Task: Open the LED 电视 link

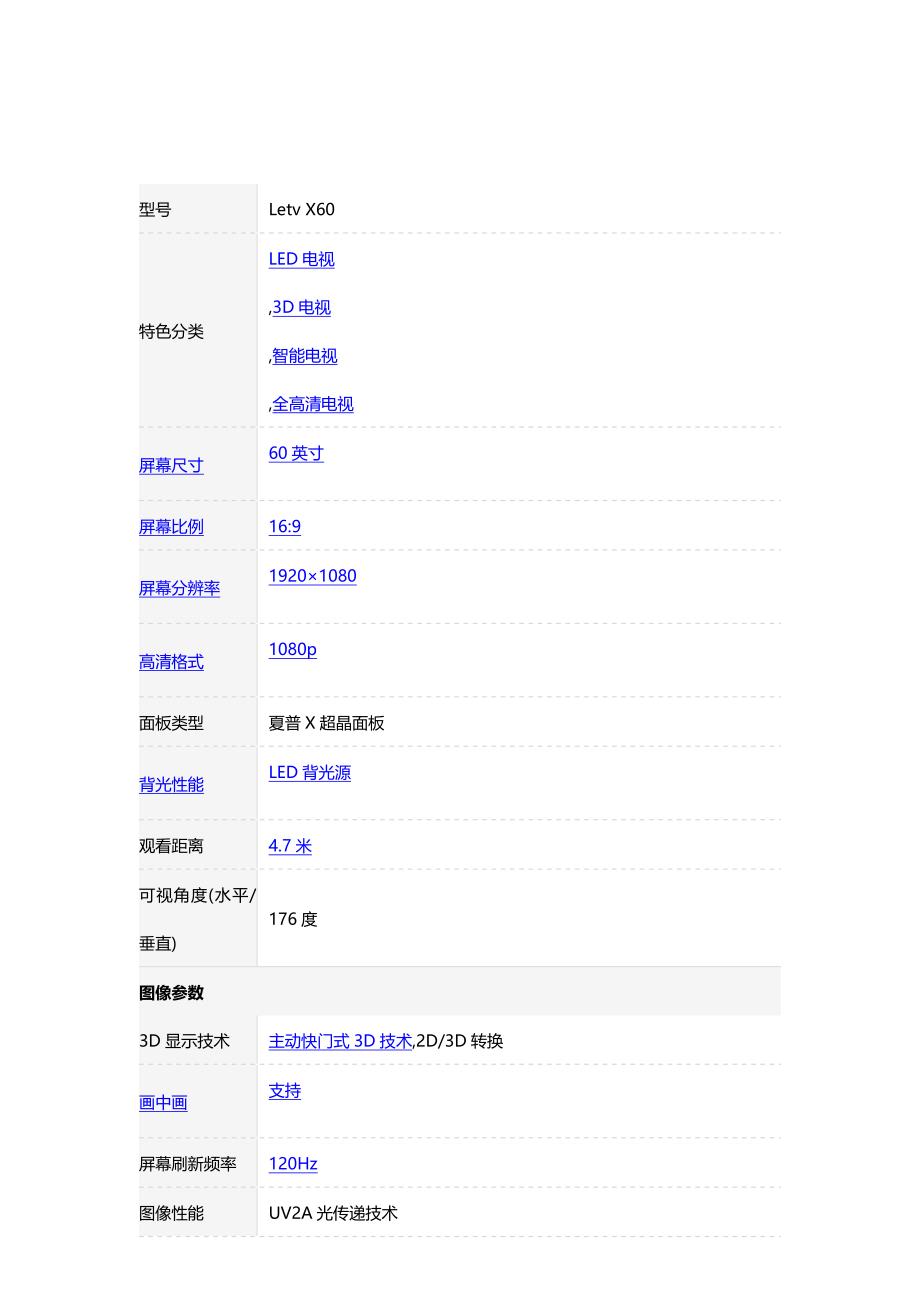Action: pyautogui.click(x=301, y=259)
